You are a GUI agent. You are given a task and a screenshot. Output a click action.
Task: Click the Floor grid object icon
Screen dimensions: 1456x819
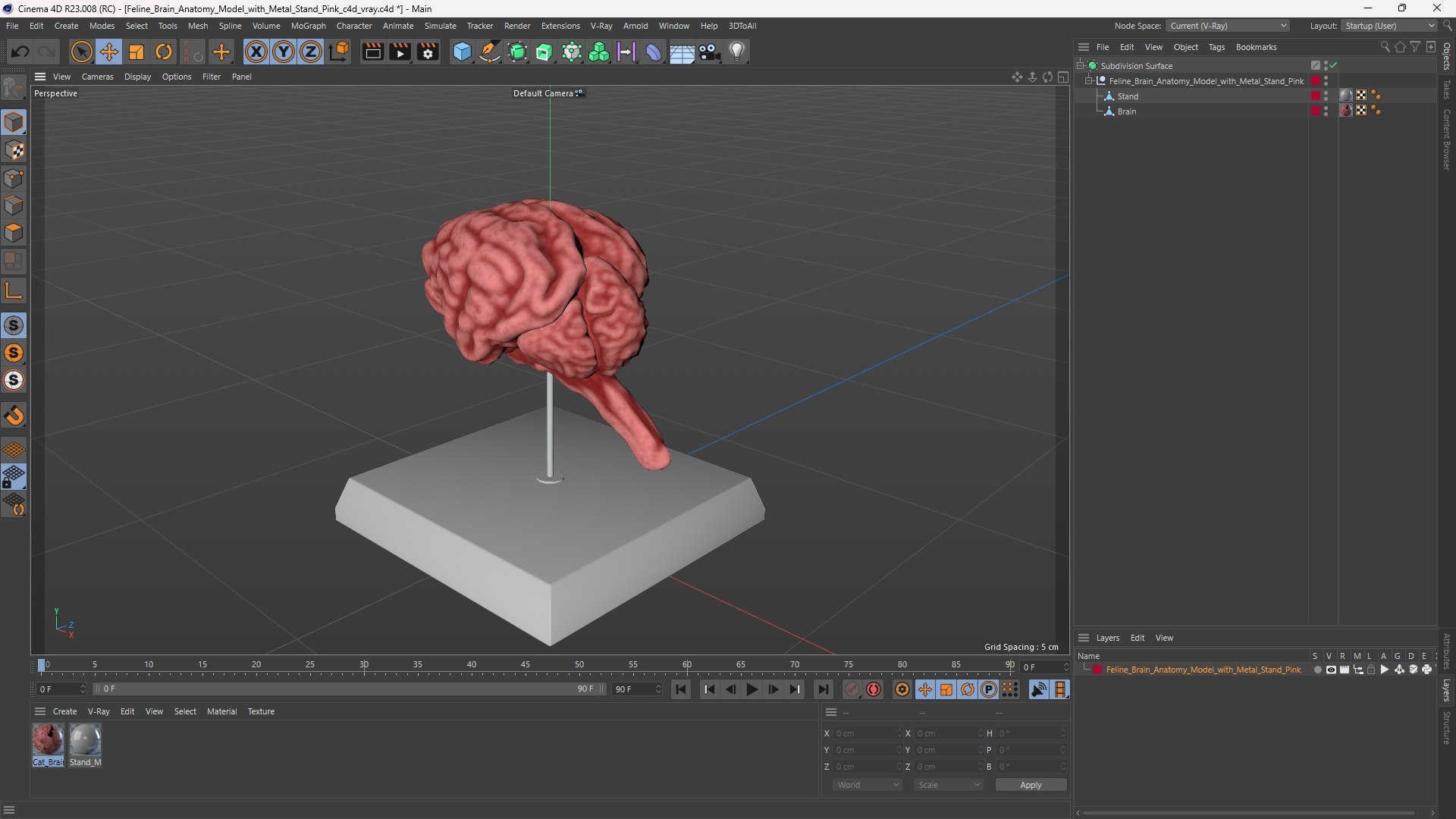[x=682, y=52]
